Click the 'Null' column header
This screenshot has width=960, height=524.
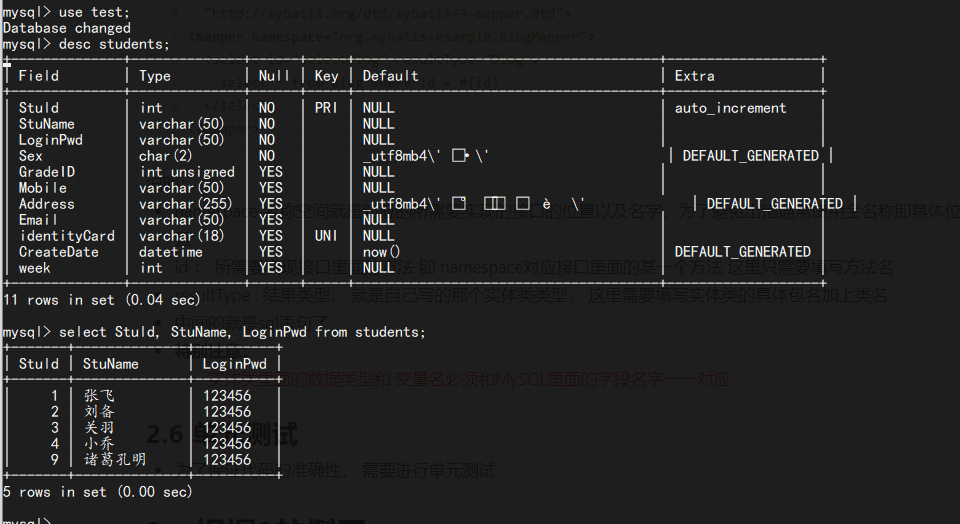[274, 76]
